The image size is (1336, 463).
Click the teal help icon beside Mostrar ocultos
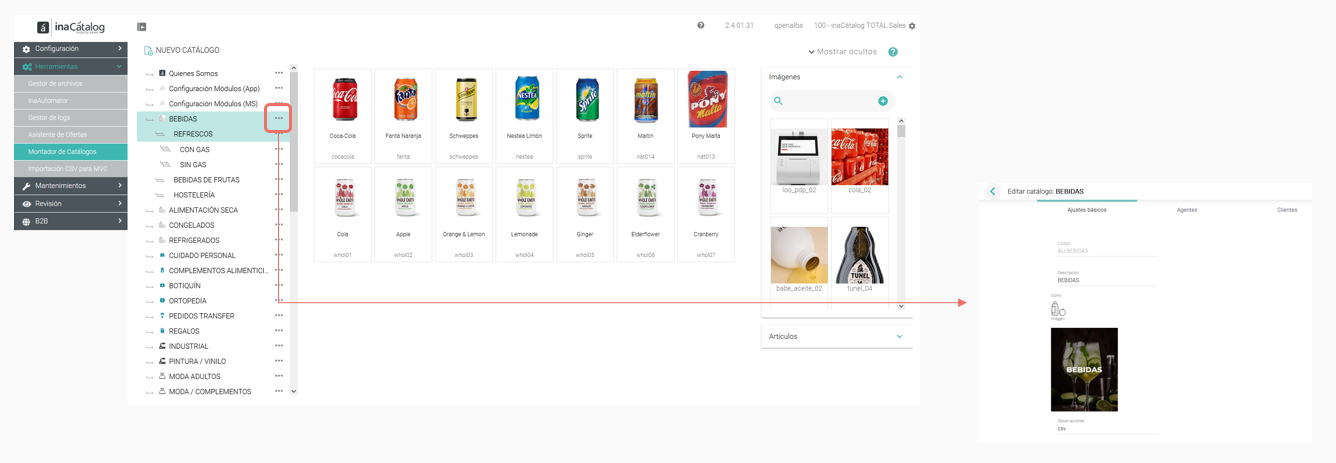pos(893,52)
